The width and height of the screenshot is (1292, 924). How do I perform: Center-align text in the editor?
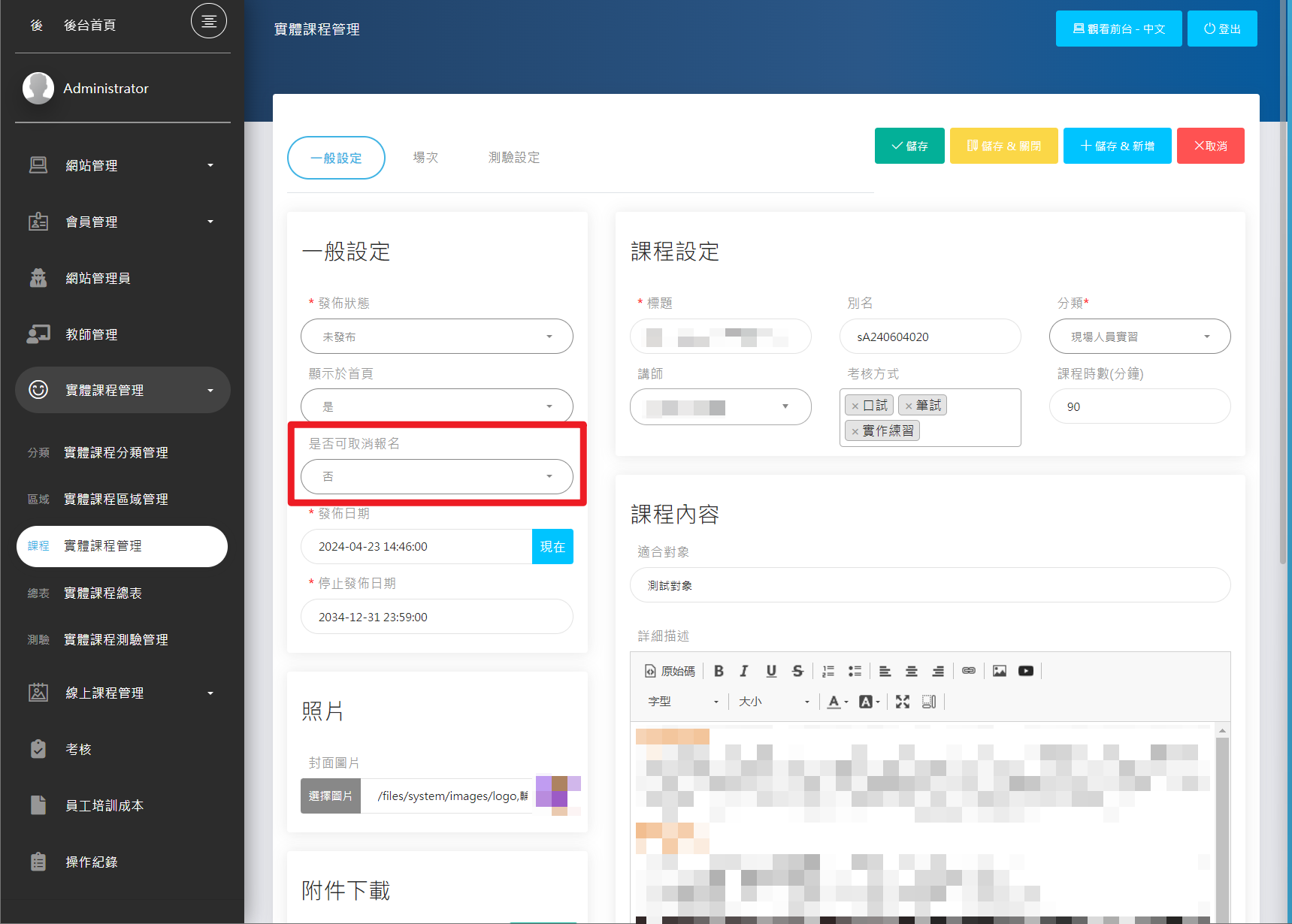[911, 671]
